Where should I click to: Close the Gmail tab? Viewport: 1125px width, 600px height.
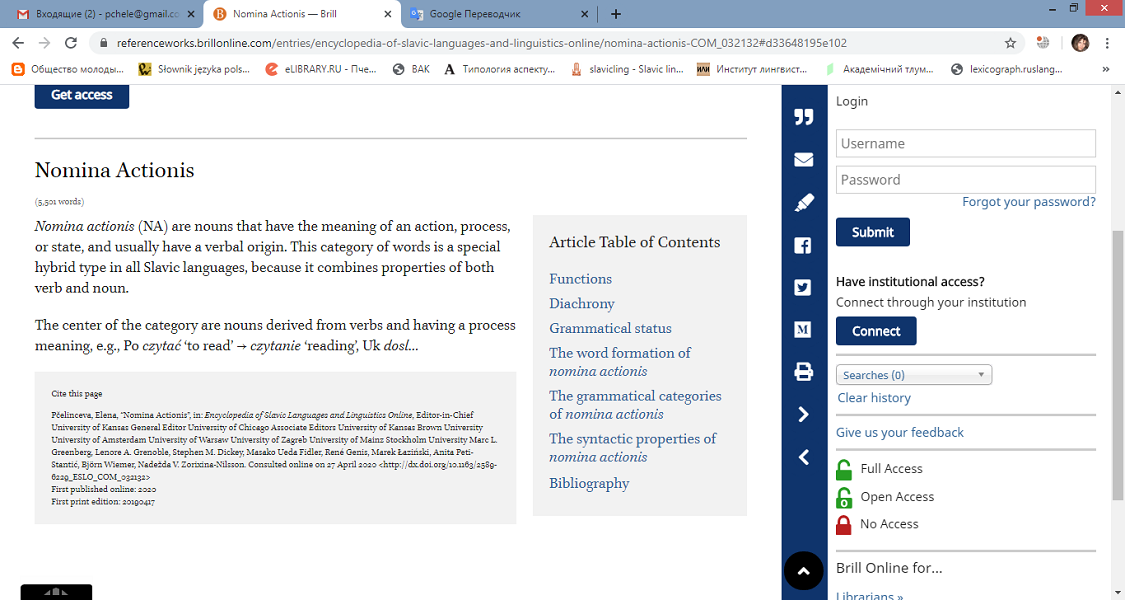pos(191,14)
